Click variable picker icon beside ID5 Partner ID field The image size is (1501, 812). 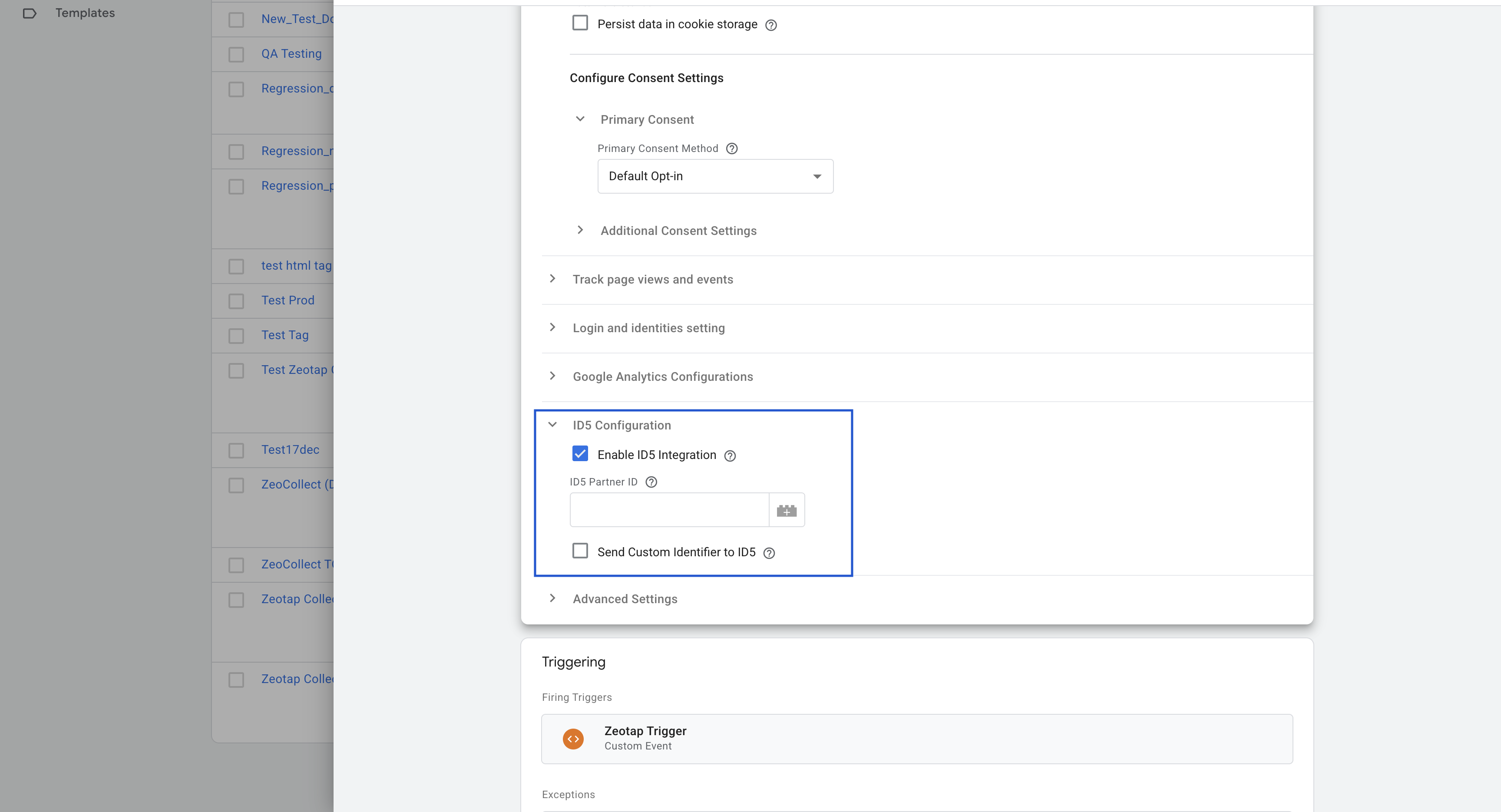[787, 510]
